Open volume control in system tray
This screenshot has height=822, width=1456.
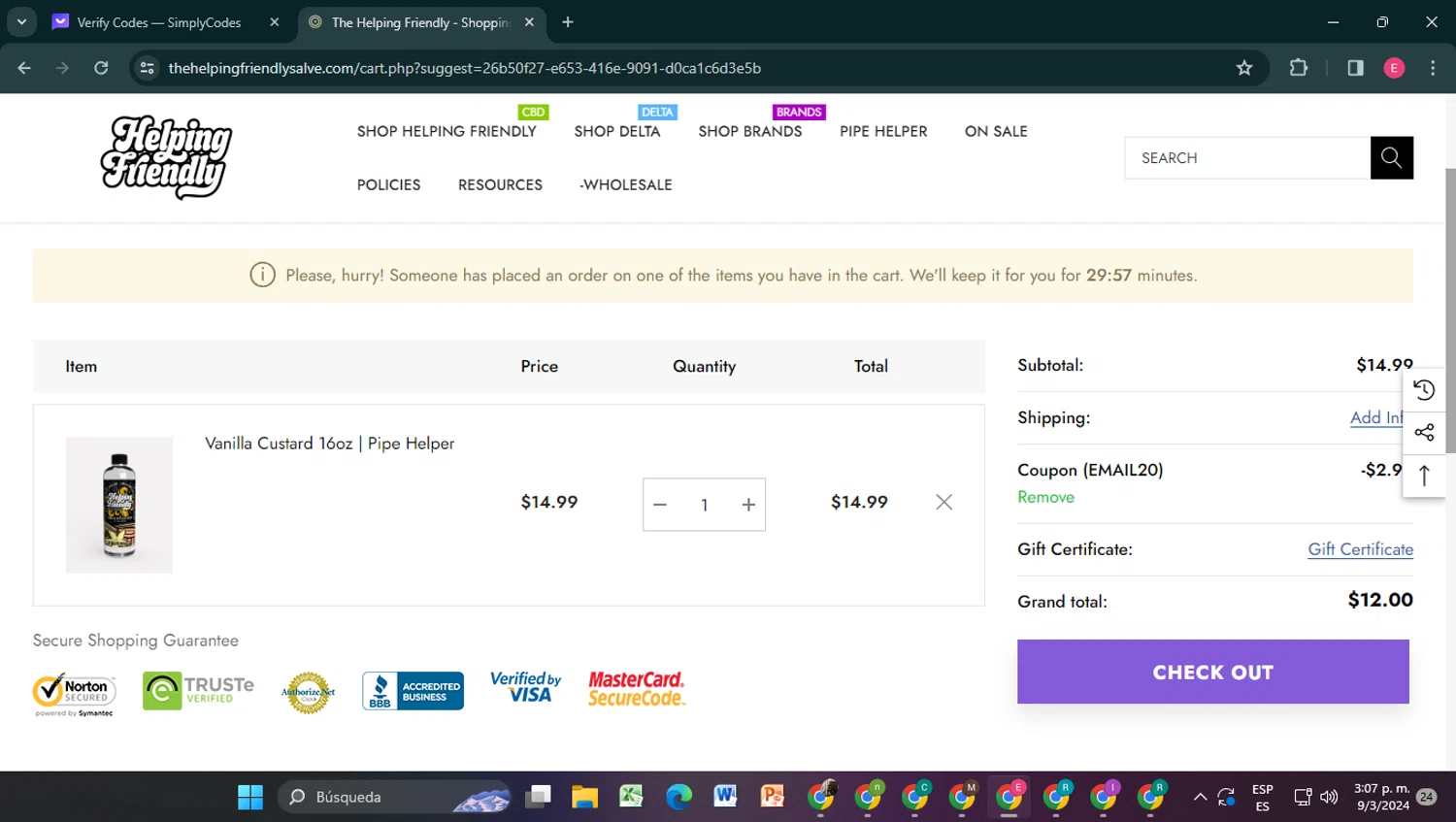[1329, 797]
